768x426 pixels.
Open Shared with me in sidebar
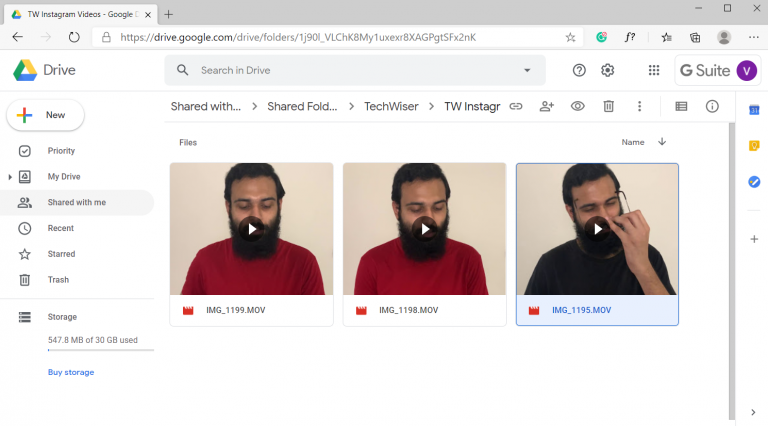tap(76, 202)
